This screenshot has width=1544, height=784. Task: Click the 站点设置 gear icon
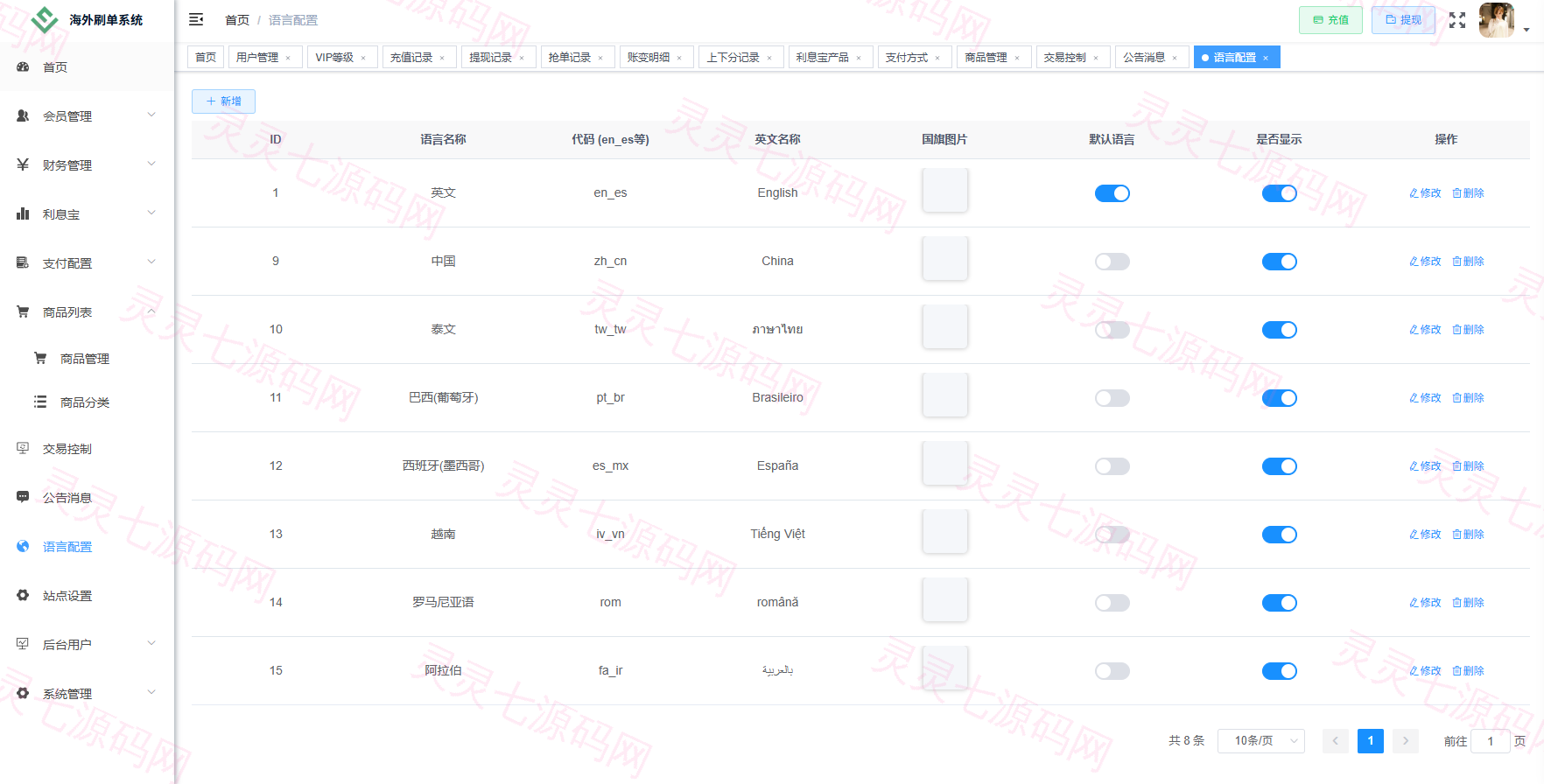click(x=23, y=596)
